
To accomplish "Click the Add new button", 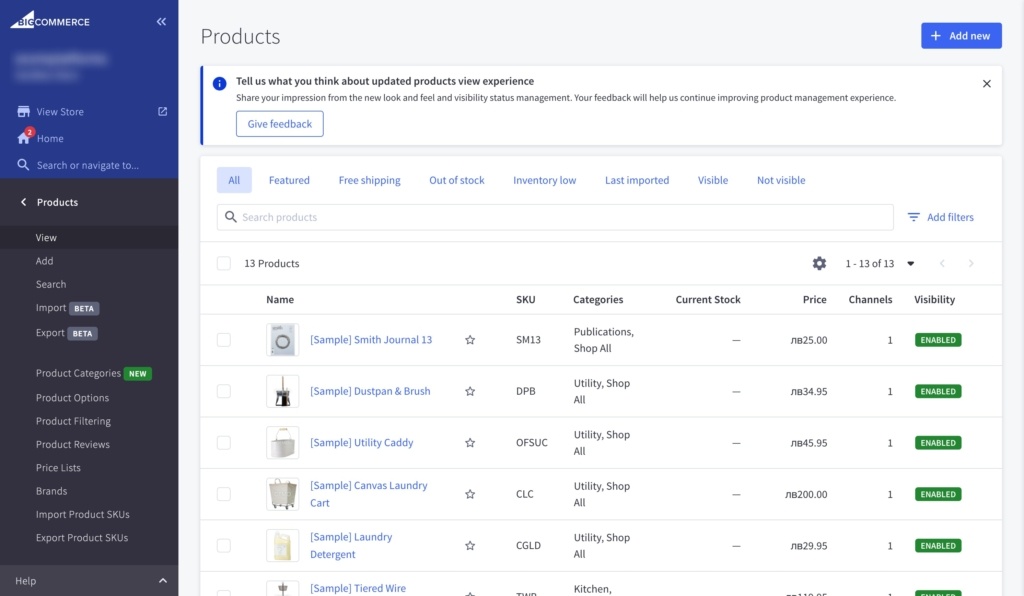I will coord(961,35).
